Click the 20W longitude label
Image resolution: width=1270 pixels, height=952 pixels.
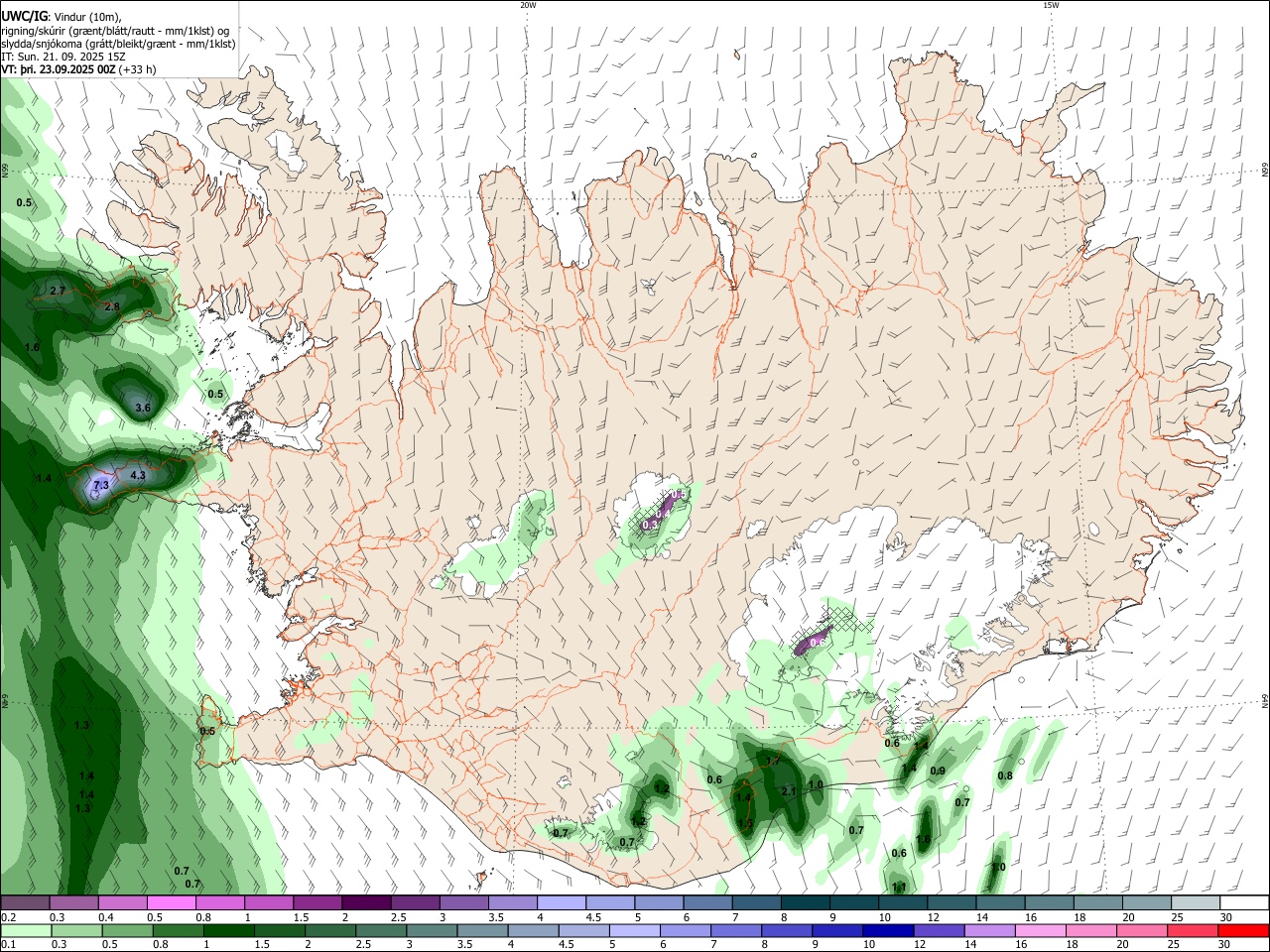coord(528,5)
